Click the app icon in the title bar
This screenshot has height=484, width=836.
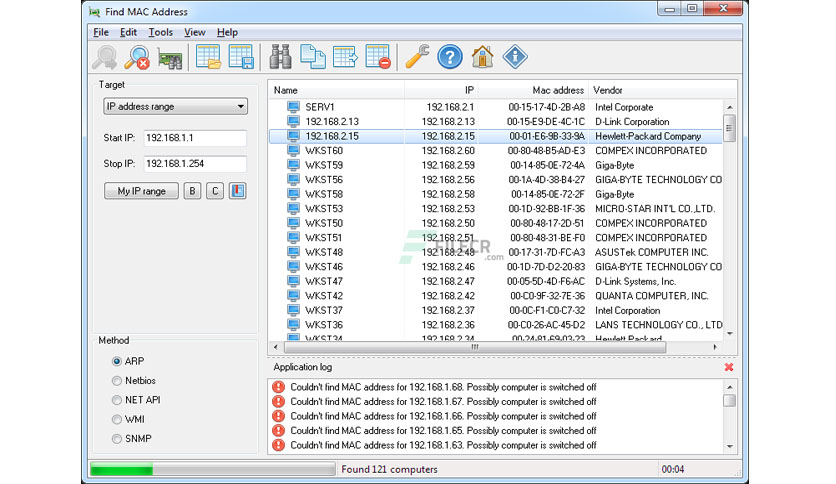(94, 12)
